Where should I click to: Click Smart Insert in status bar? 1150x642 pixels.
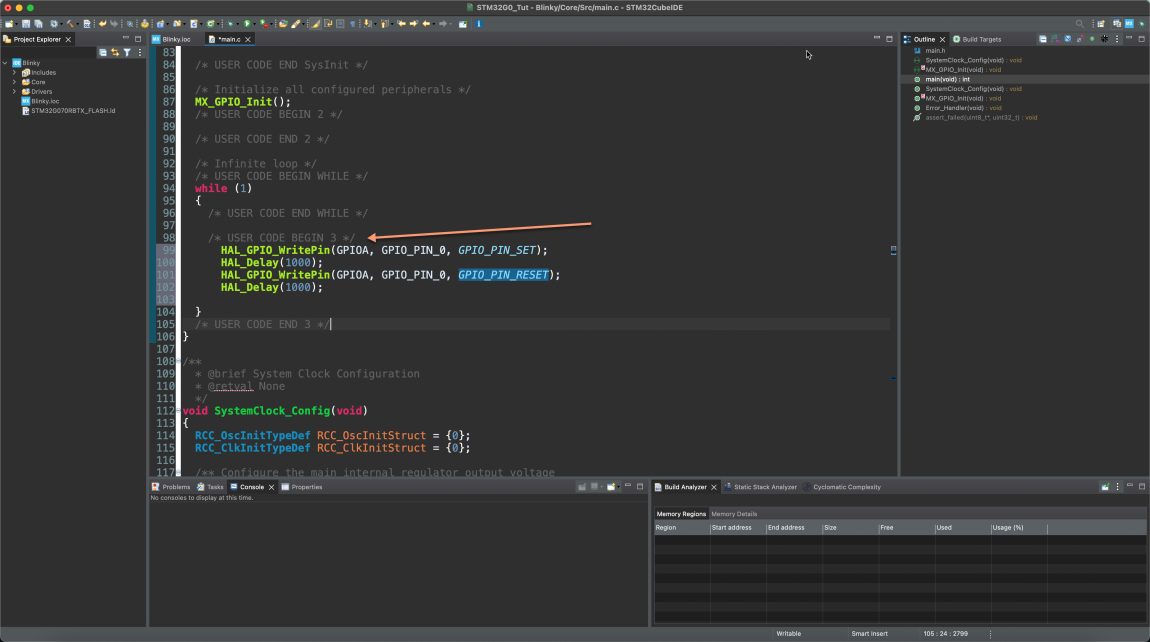(869, 633)
